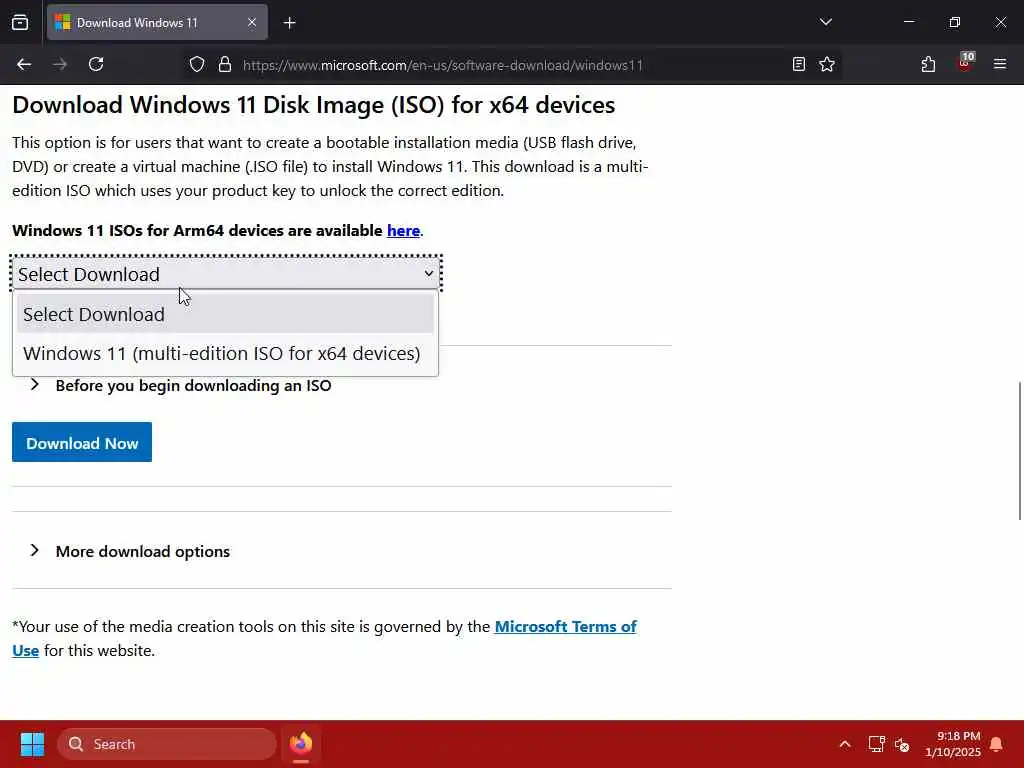
Task: Open the Windows Start menu
Action: point(32,744)
